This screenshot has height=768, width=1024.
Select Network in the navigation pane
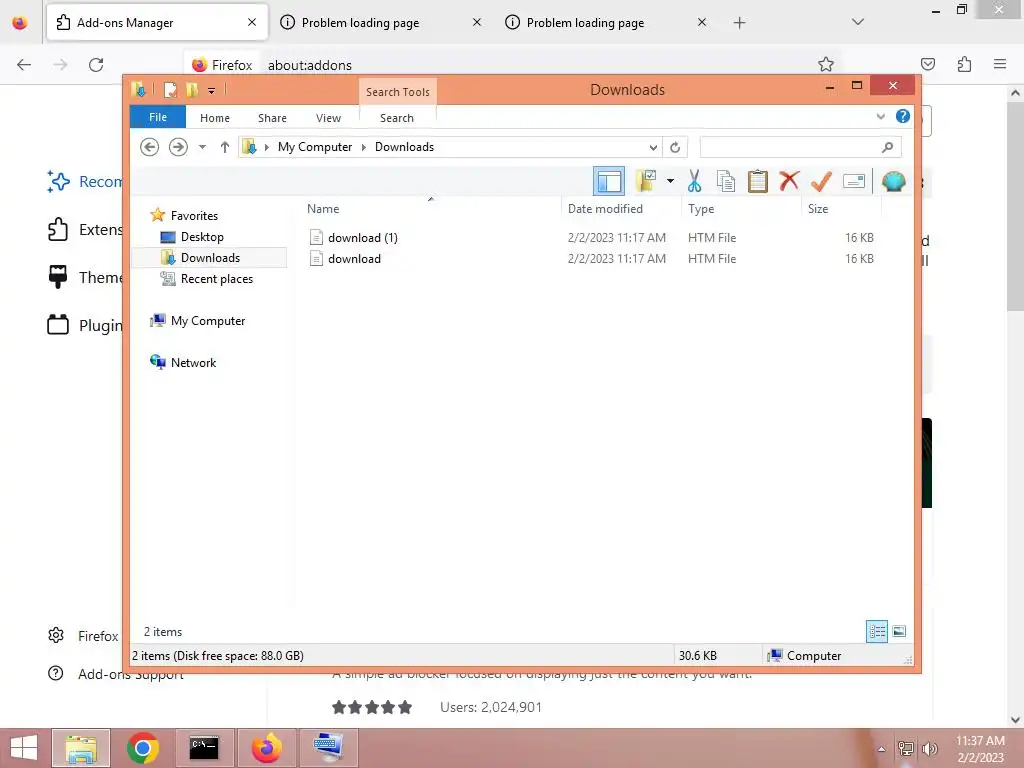[x=193, y=362]
